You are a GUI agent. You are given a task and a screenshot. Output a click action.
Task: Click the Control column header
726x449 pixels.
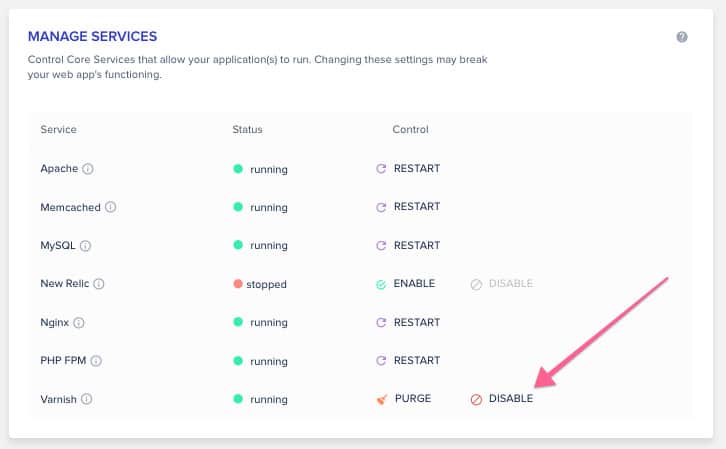point(410,130)
